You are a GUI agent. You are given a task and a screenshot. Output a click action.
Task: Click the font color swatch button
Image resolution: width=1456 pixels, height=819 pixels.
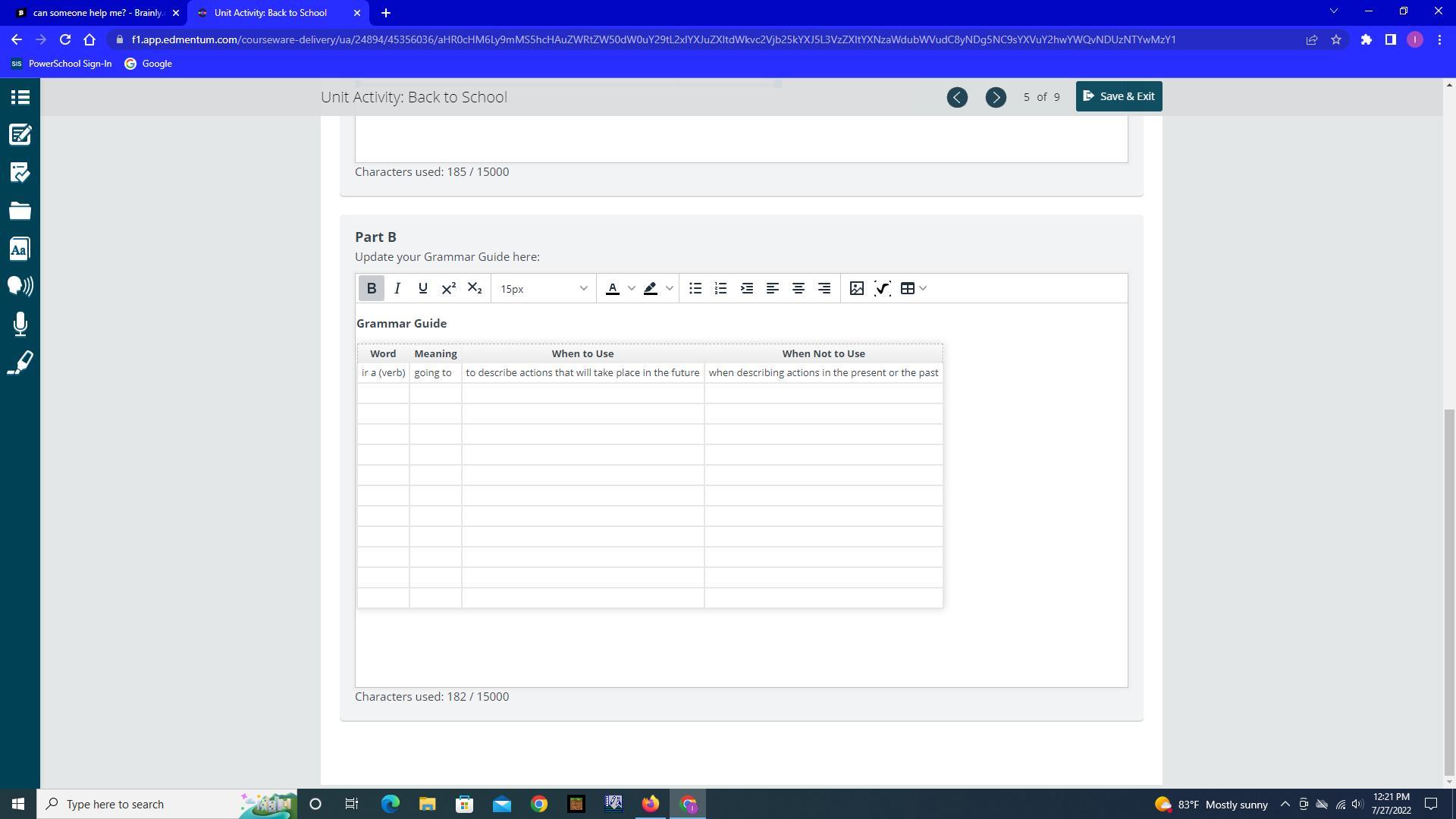click(613, 288)
